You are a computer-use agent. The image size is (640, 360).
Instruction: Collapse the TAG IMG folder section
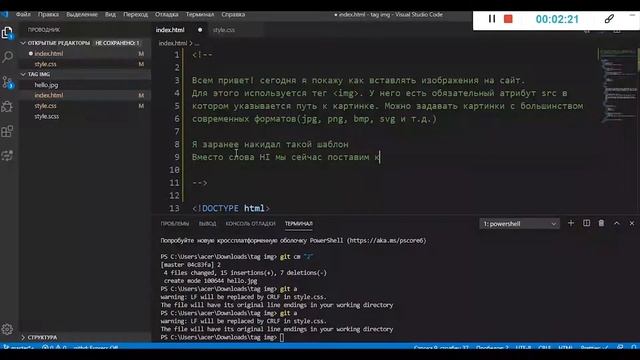(x=23, y=74)
